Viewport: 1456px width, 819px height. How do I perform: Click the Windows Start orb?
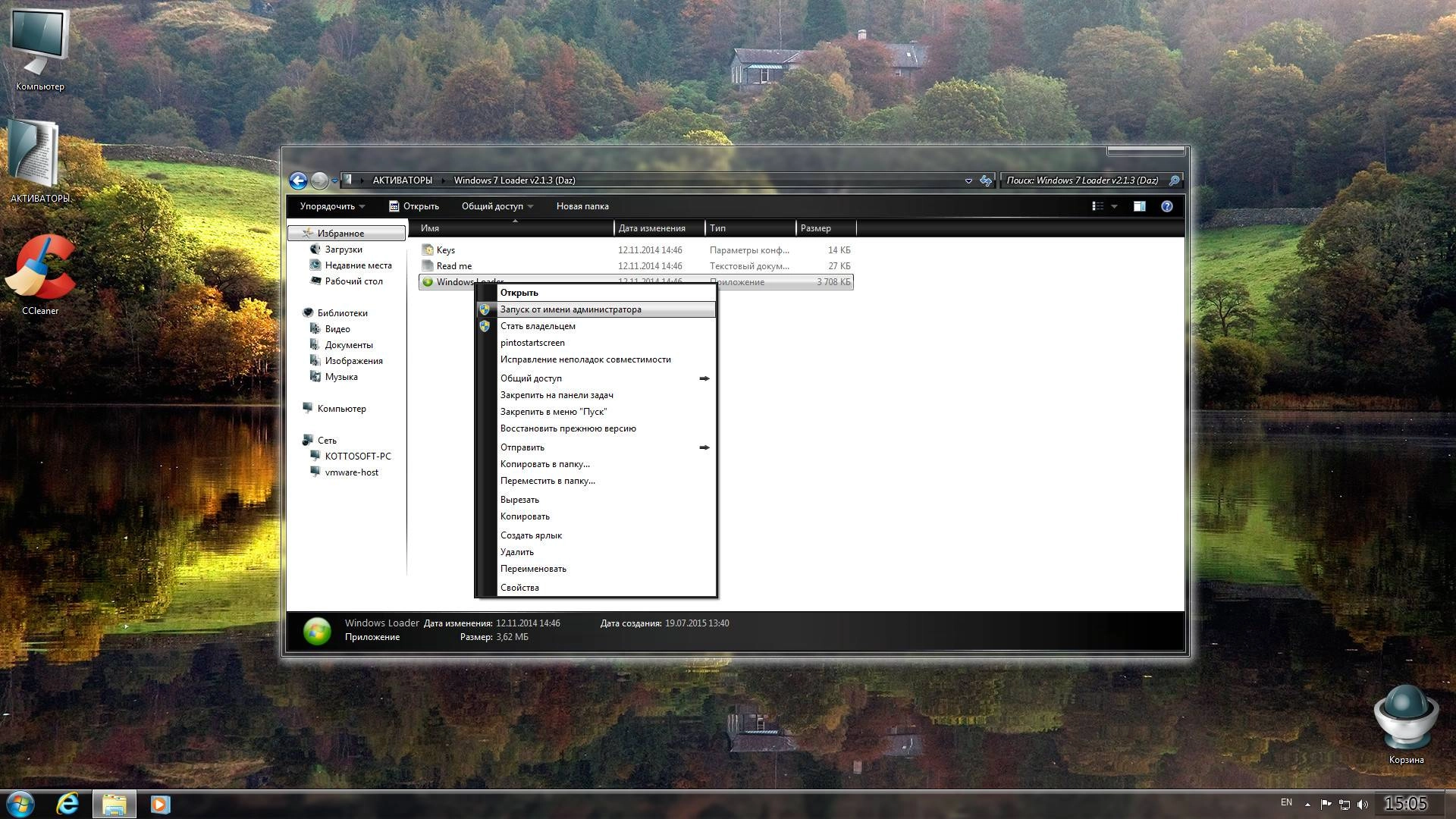coord(20,804)
